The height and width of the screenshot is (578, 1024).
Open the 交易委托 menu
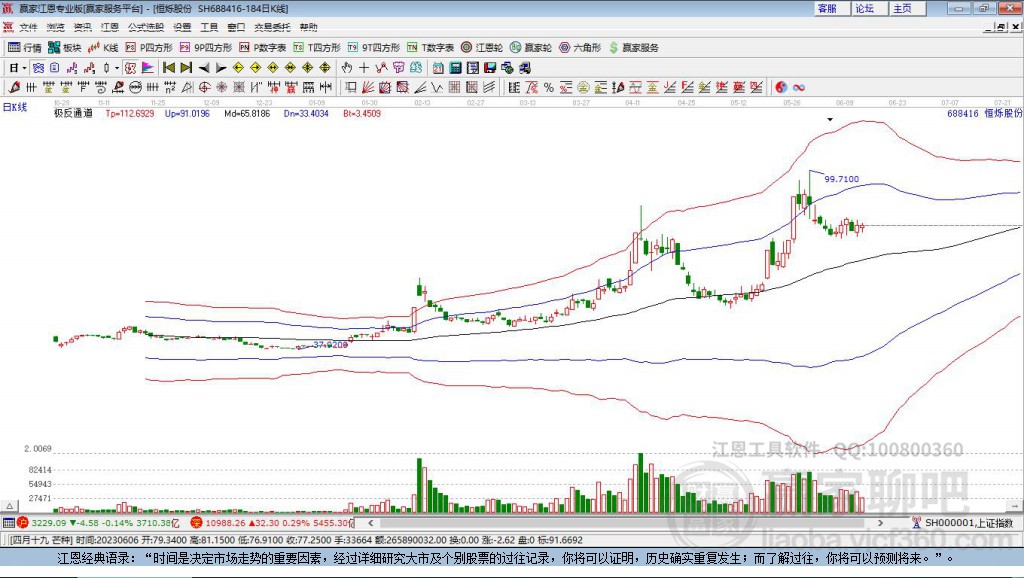[x=272, y=27]
